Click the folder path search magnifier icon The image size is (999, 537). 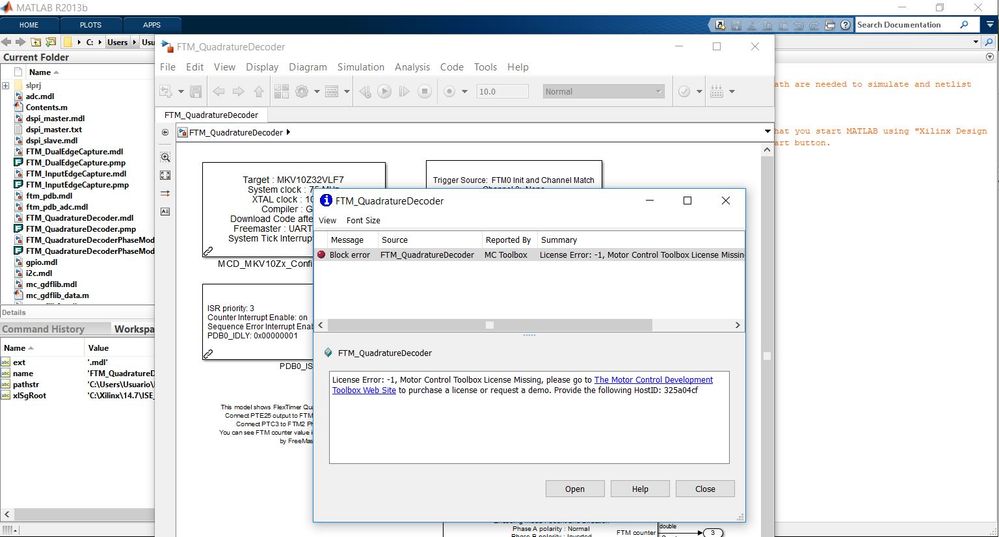click(x=989, y=42)
